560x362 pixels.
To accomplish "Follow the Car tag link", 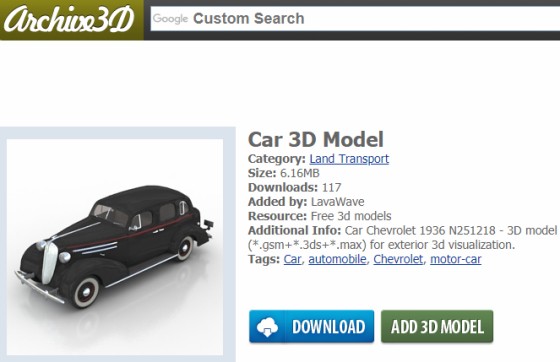I will [x=292, y=259].
